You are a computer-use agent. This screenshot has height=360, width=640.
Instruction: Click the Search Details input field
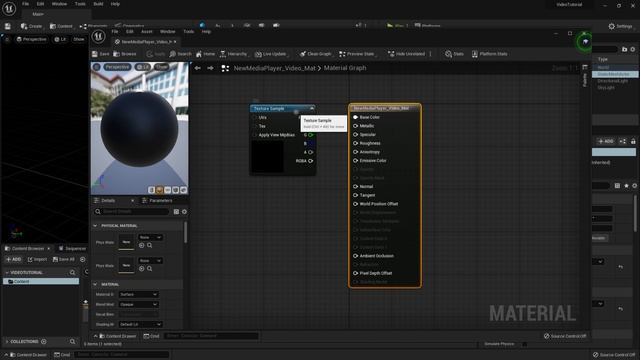[x=132, y=211]
